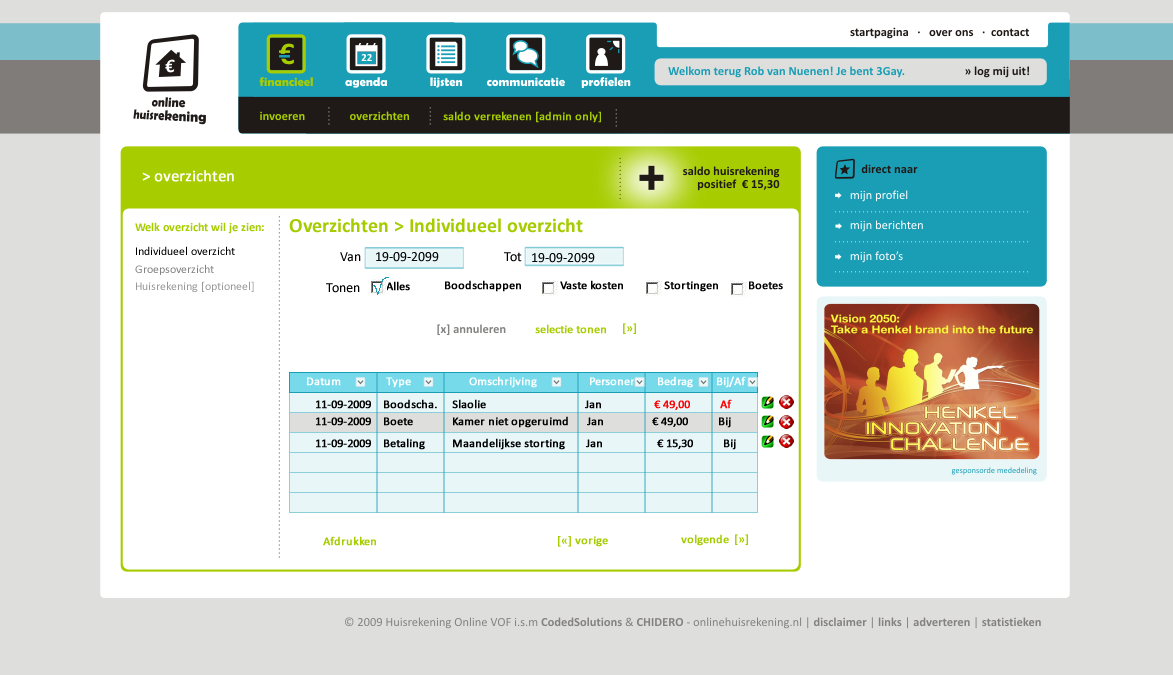
Task: Check the Vaste kosten checkbox
Action: 548,288
